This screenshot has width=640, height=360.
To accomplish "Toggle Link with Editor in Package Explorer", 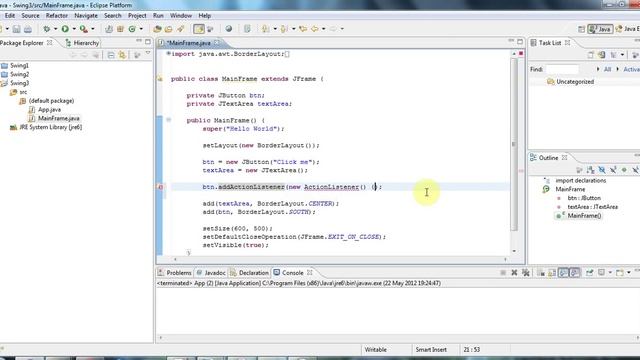I will (122, 55).
